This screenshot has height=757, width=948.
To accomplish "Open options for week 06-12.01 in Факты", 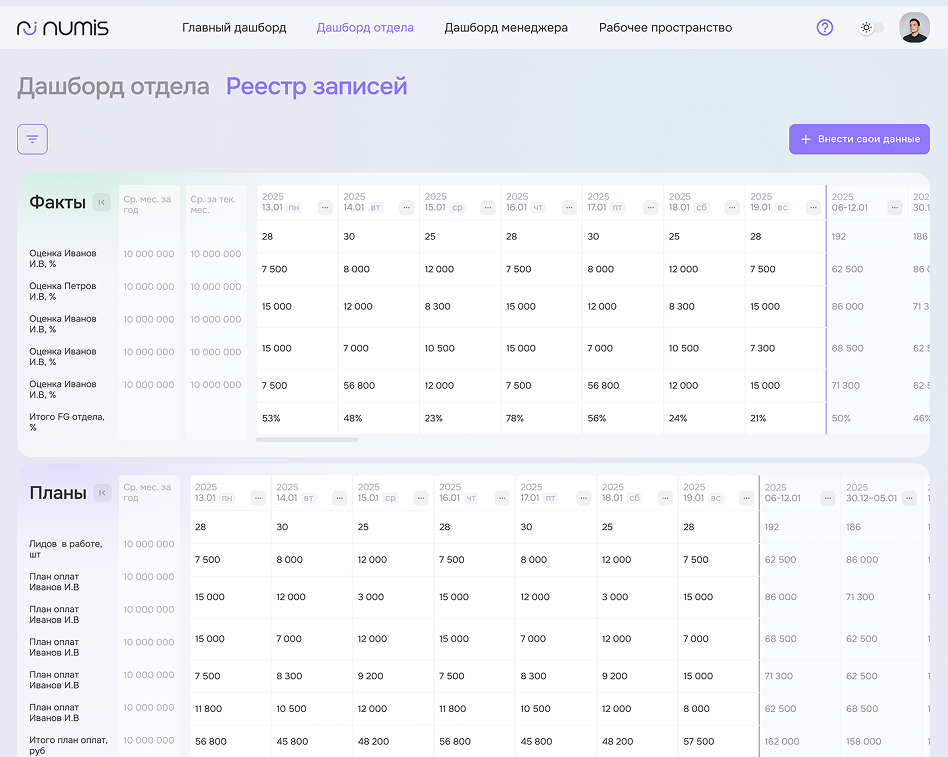I will [x=895, y=208].
